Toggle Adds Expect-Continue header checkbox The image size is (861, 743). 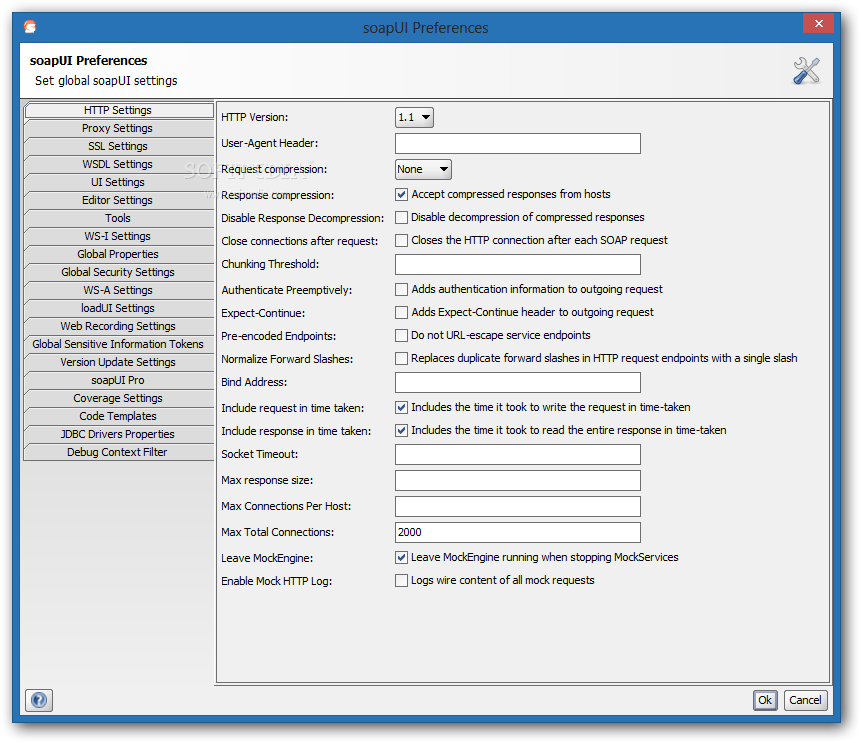tap(401, 312)
